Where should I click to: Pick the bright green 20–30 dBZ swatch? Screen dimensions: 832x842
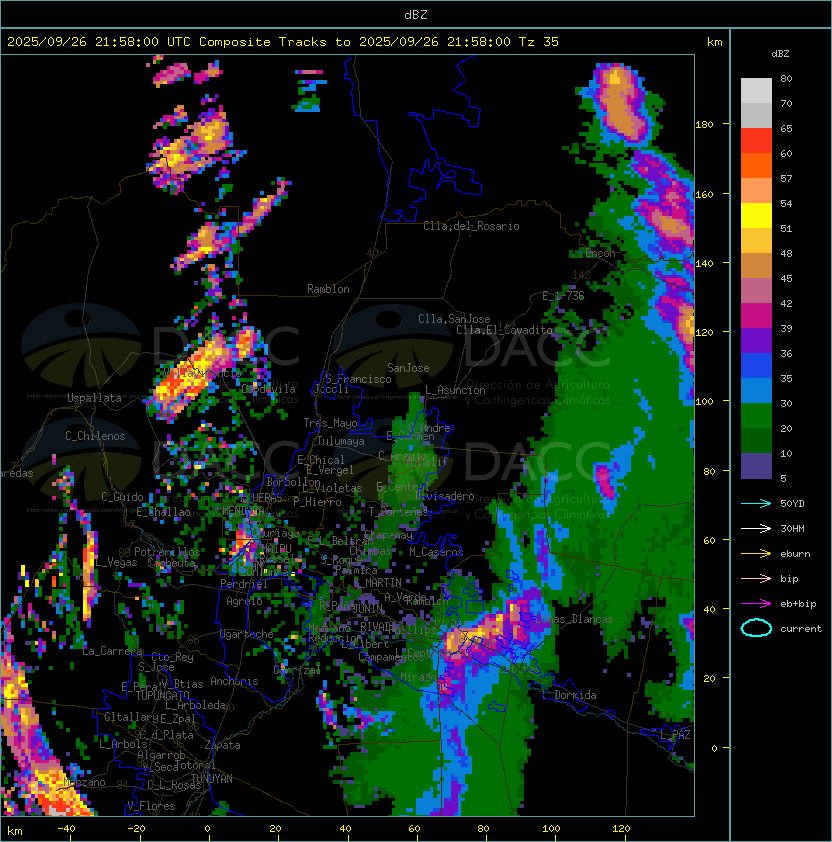(x=756, y=416)
